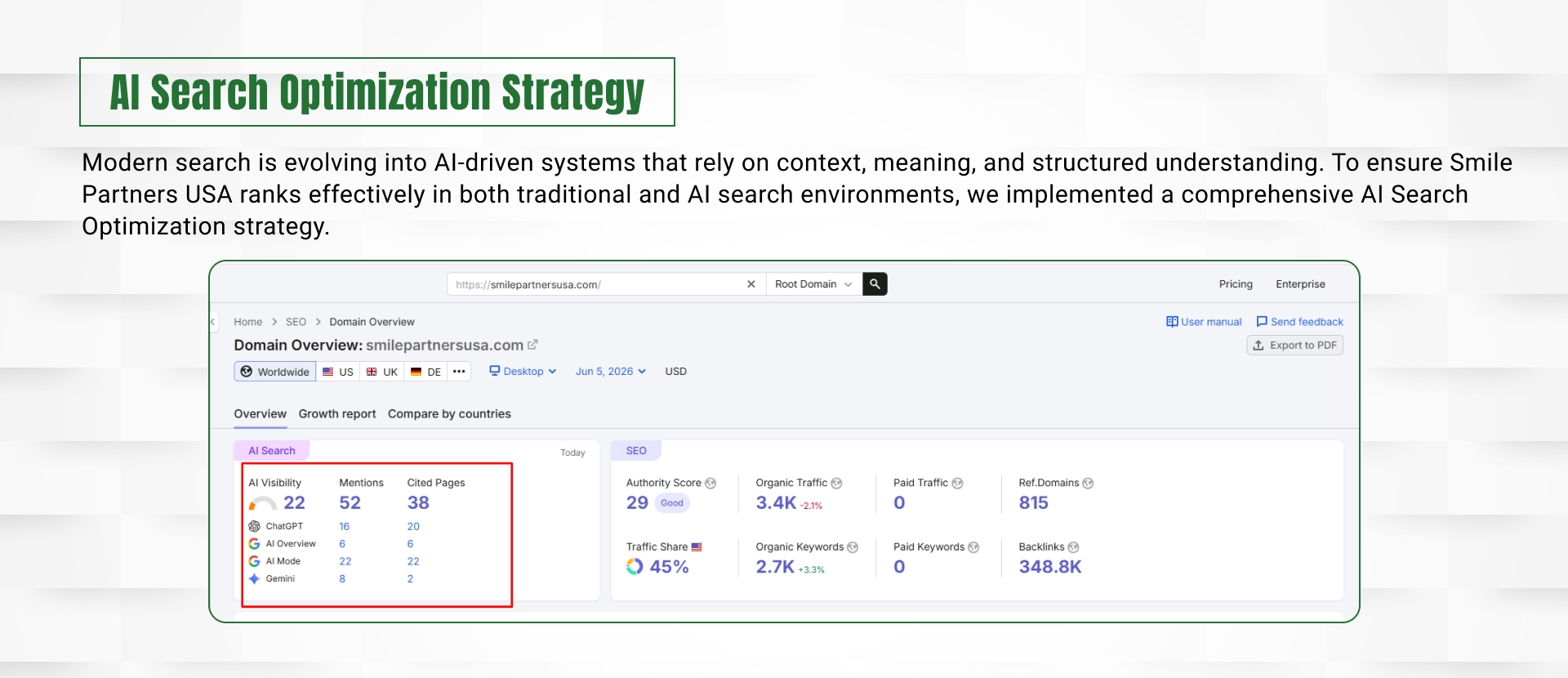1568x678 pixels.
Task: Switch to the Overview tab
Action: point(260,414)
